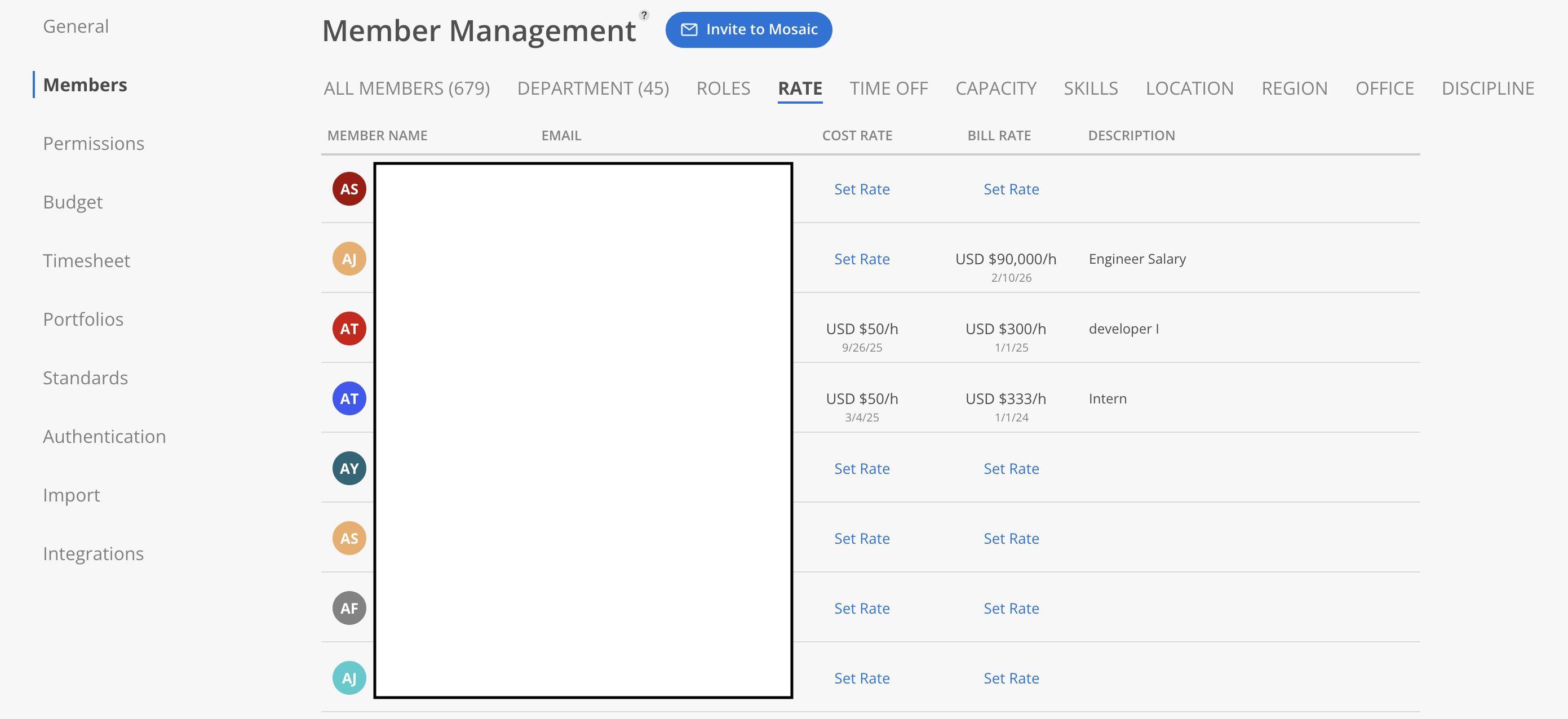Click the dark red AS avatar
This screenshot has width=1568, height=719.
pos(349,189)
